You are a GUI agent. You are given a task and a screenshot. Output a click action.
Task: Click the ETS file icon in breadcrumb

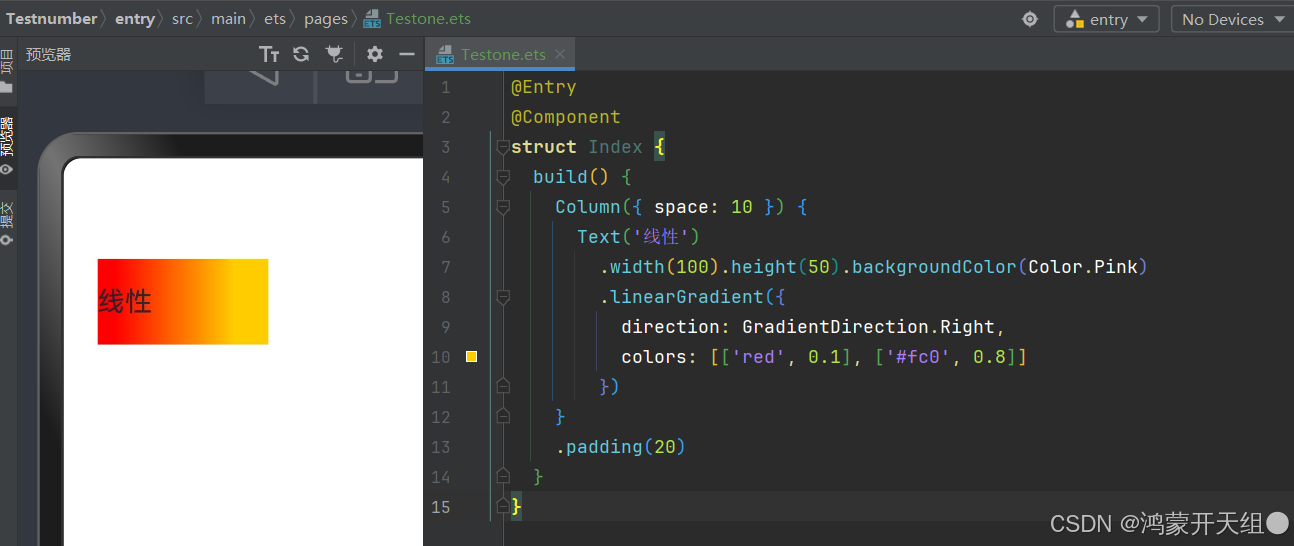372,19
